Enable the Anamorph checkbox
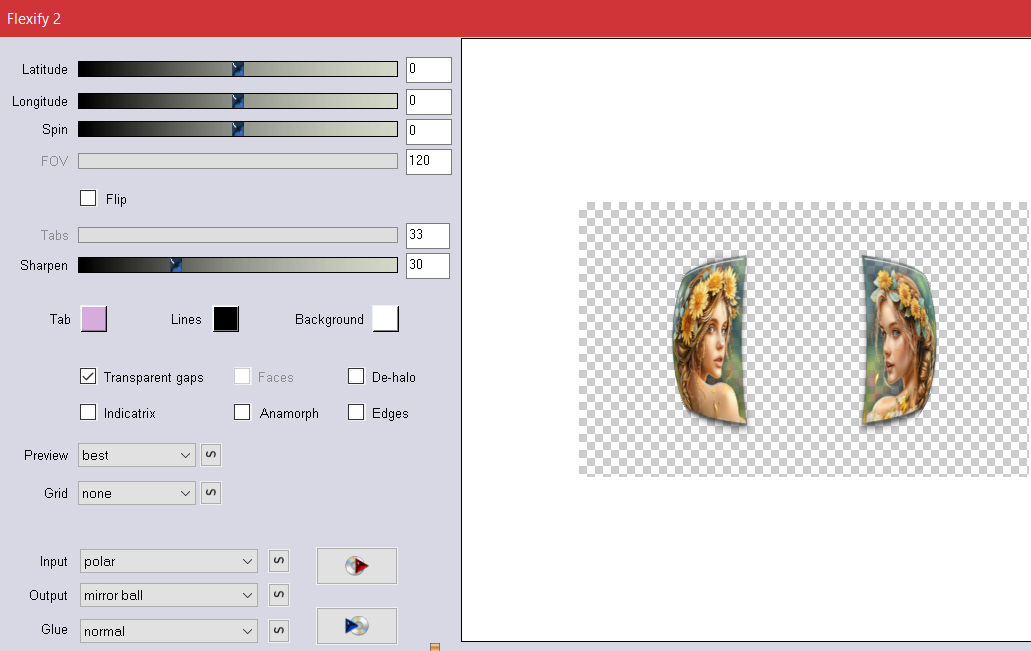Viewport: 1031px width, 651px height. pyautogui.click(x=242, y=413)
